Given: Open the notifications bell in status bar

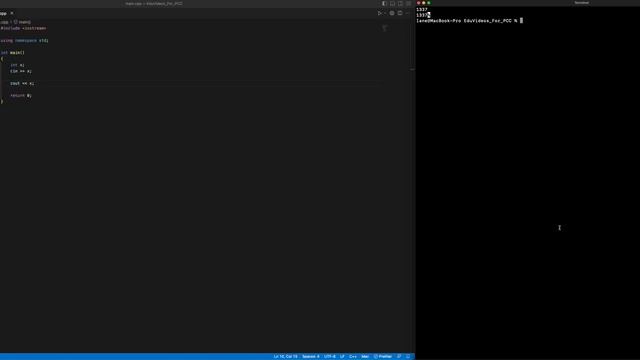Looking at the screenshot, I should [408, 356].
